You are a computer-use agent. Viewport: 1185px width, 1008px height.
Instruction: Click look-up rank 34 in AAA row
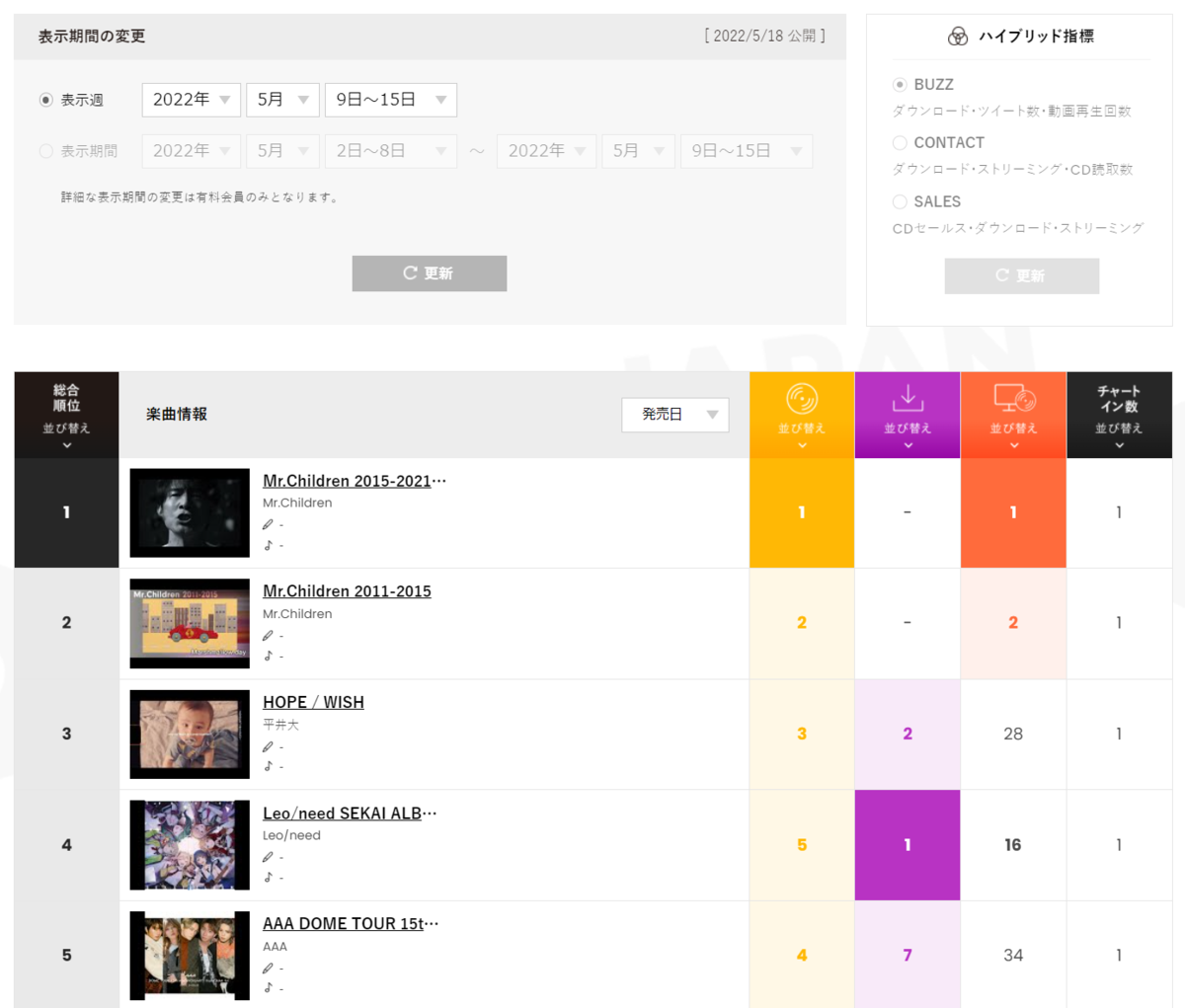tap(1013, 956)
